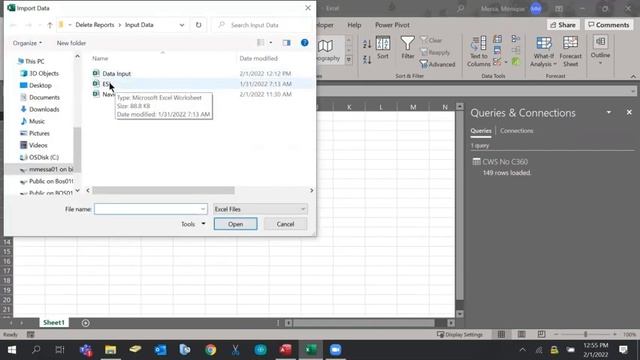The width and height of the screenshot is (640, 360).
Task: Open the view options dropdown arrow
Action: pyautogui.click(x=271, y=43)
